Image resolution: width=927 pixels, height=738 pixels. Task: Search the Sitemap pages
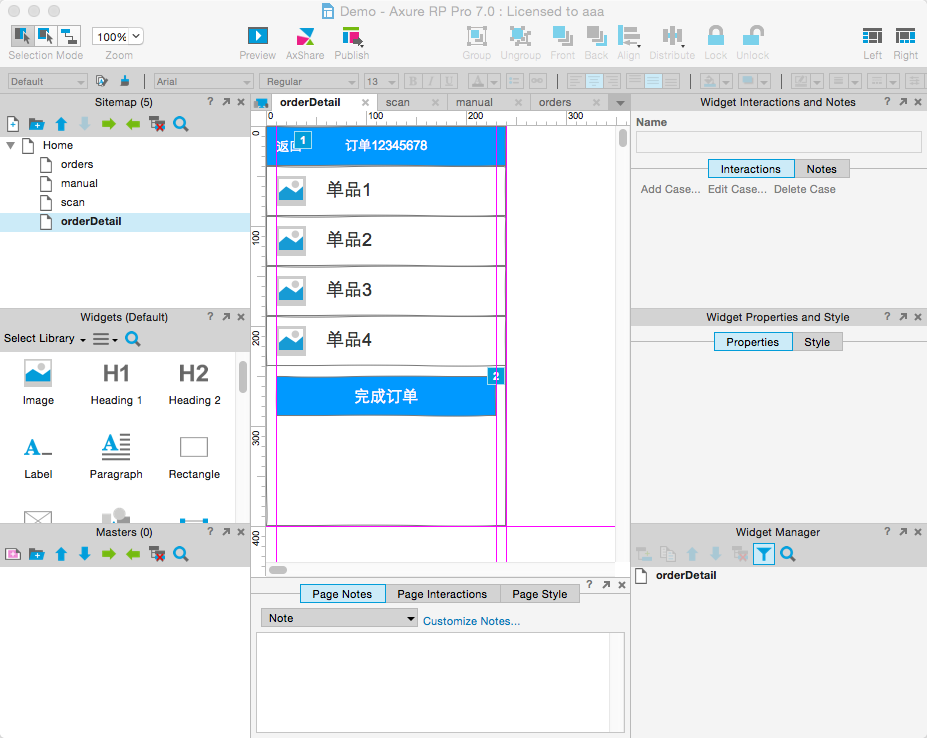tap(181, 124)
